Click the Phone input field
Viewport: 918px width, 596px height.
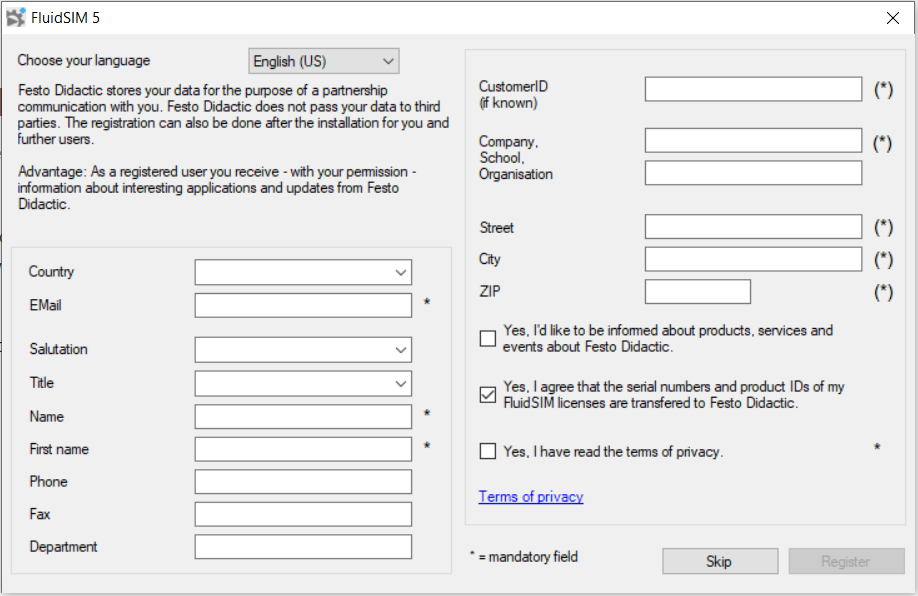303,481
